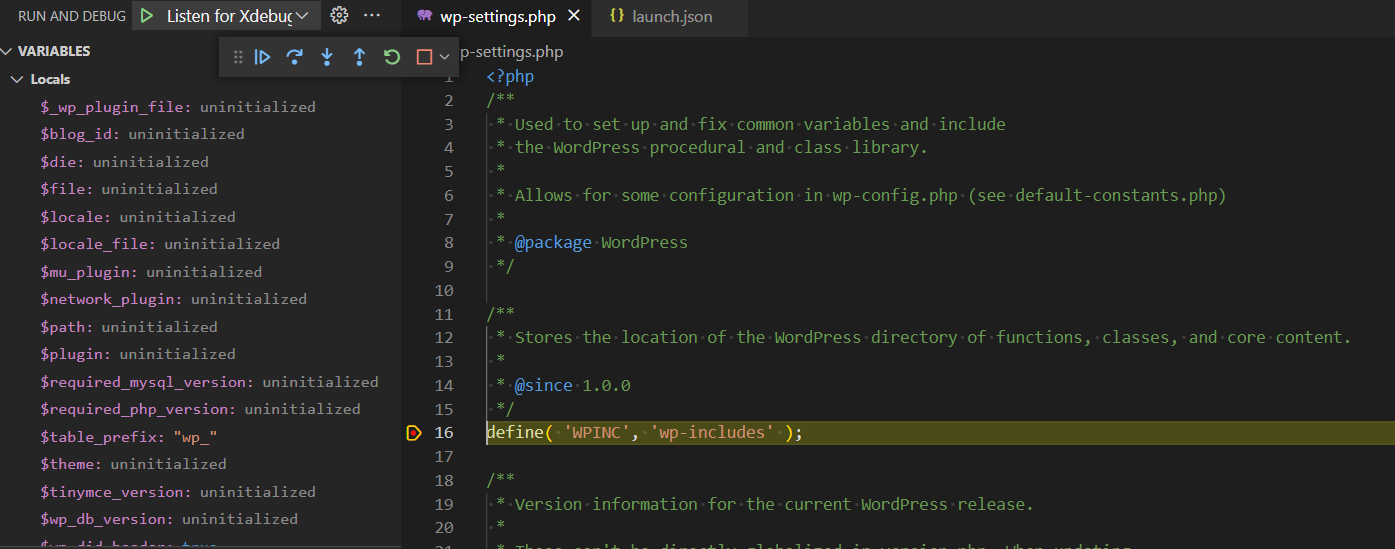Click line number 10 in gutter
This screenshot has height=549, width=1395.
tap(444, 290)
